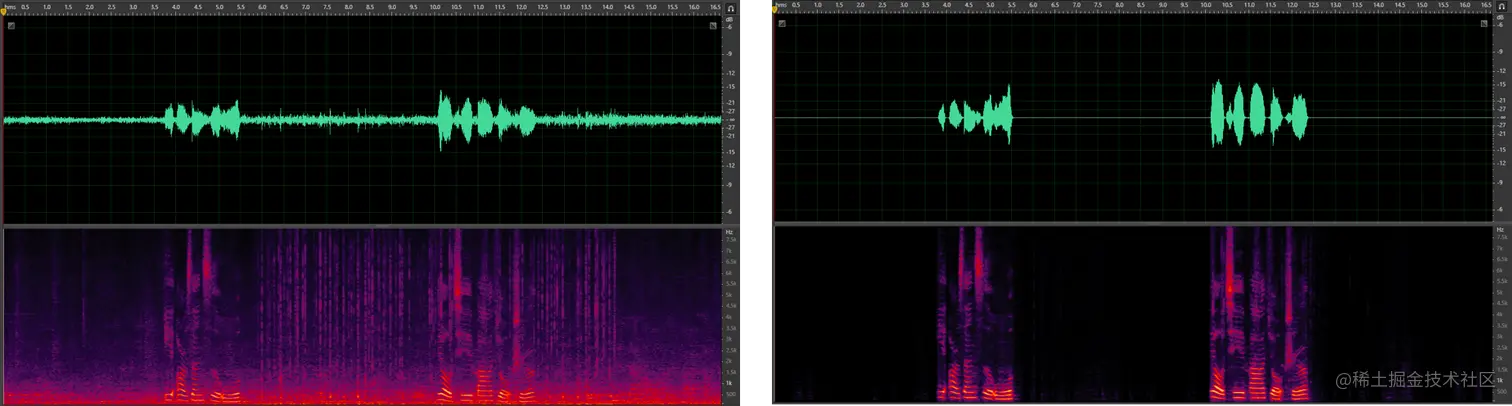Click the dB label on left amplitude scale
Screen dimensions: 1512x406
click(x=730, y=18)
